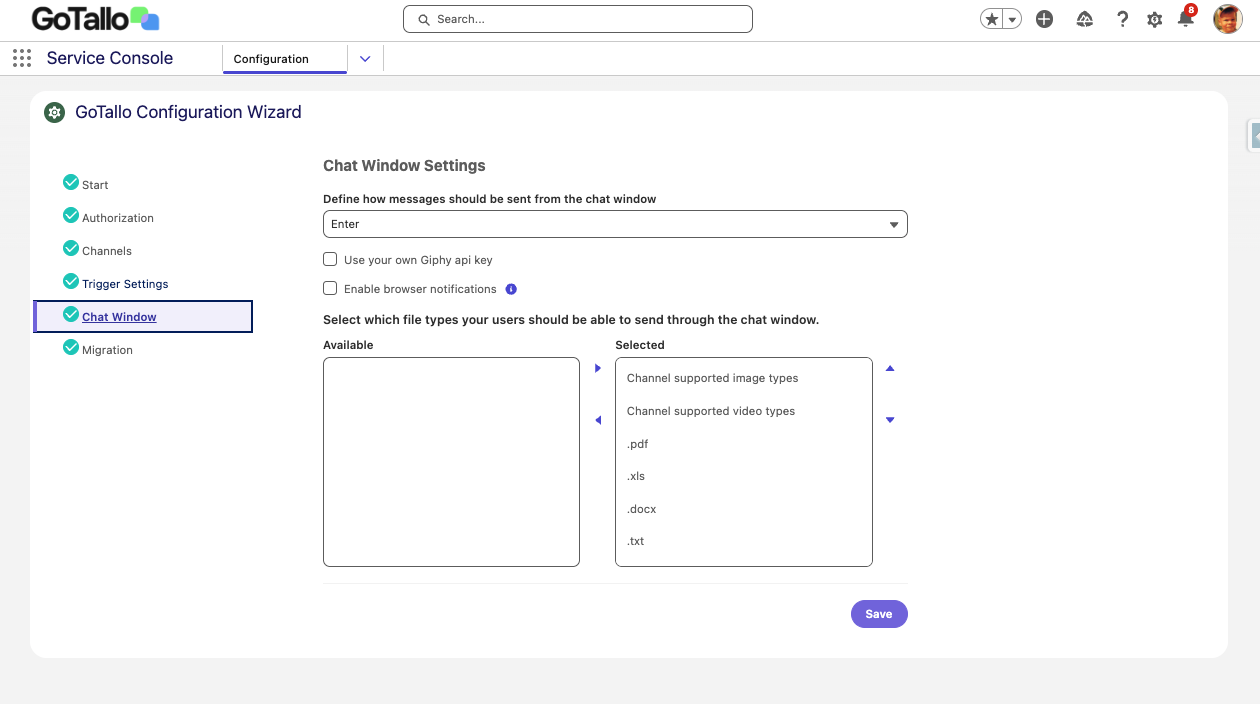Click the Save button

pyautogui.click(x=879, y=614)
